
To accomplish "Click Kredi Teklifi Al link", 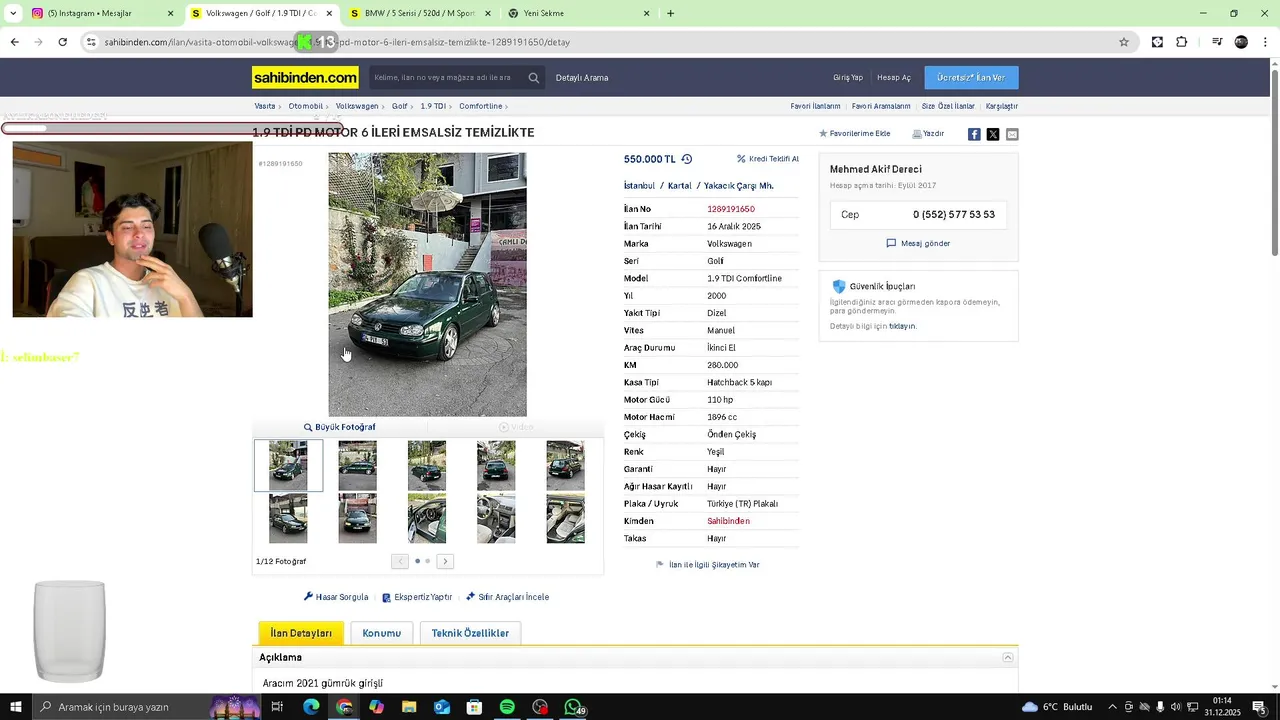I will click(768, 159).
